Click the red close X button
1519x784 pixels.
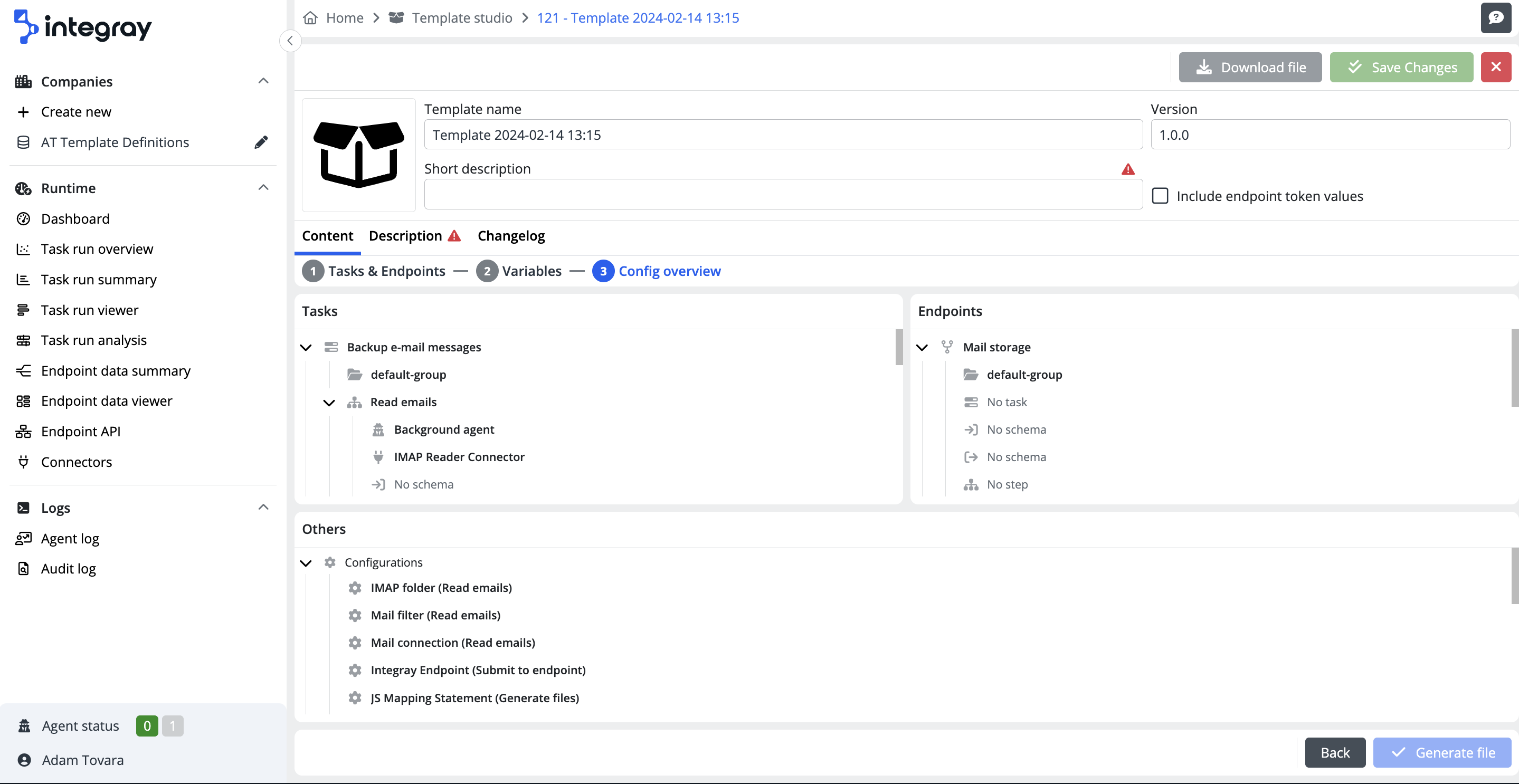pyautogui.click(x=1495, y=67)
